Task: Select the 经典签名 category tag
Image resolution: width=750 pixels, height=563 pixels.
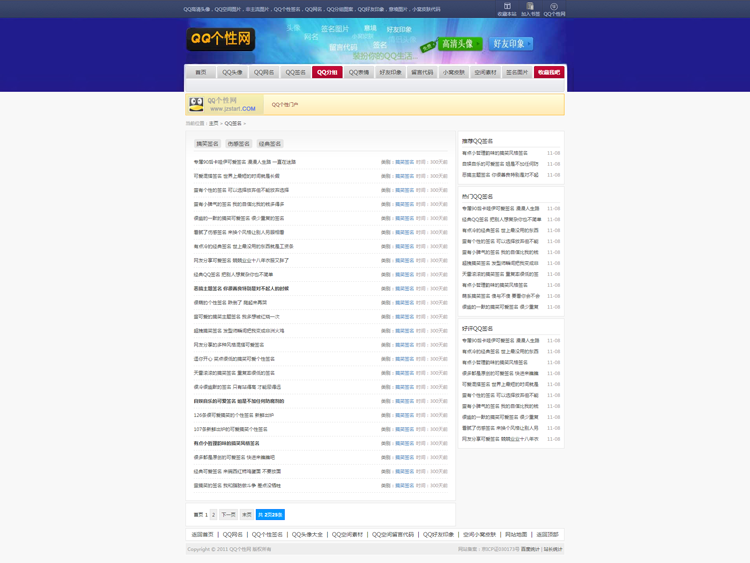Action: point(270,144)
